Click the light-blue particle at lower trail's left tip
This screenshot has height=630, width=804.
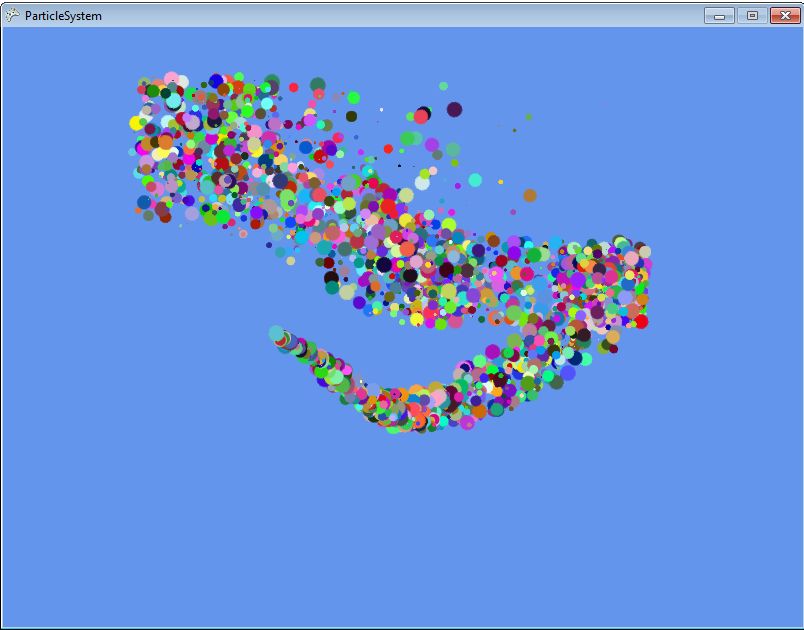276,333
